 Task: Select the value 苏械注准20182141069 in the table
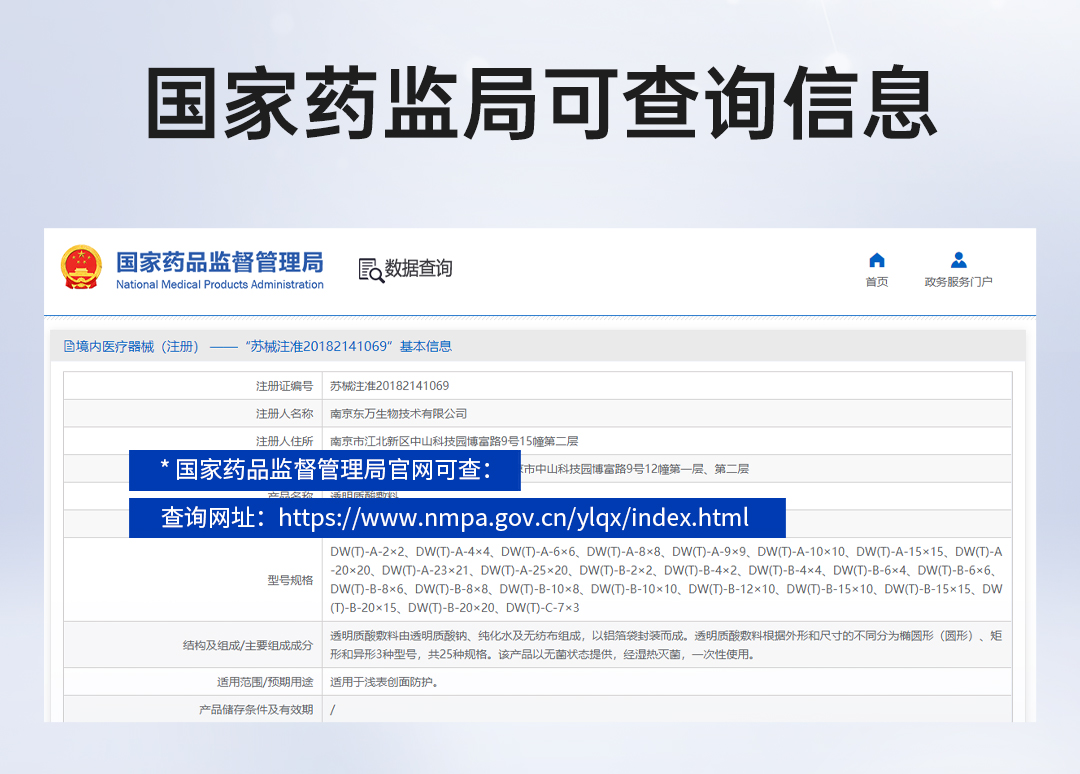(389, 386)
